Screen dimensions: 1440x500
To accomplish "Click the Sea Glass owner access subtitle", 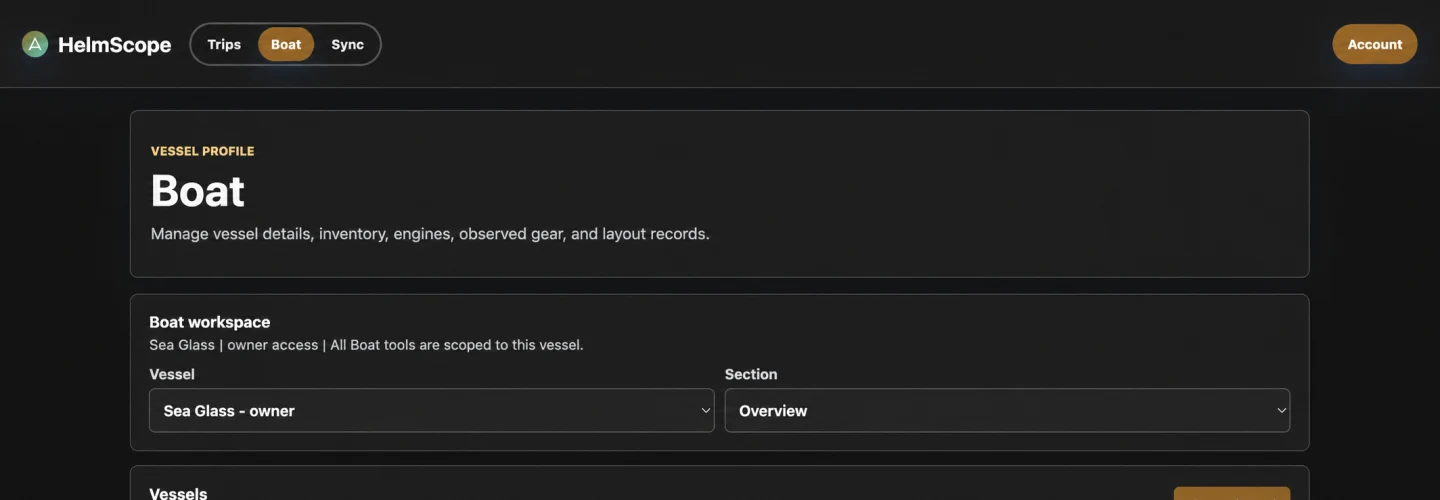I will pos(366,345).
